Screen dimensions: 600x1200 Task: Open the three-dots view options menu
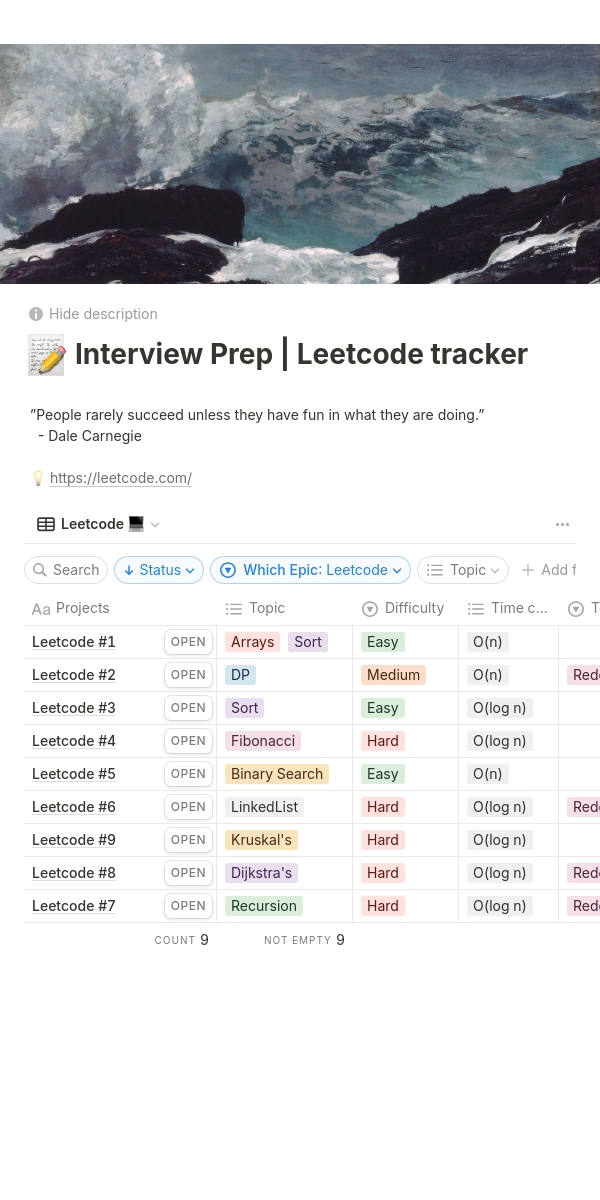[x=562, y=524]
